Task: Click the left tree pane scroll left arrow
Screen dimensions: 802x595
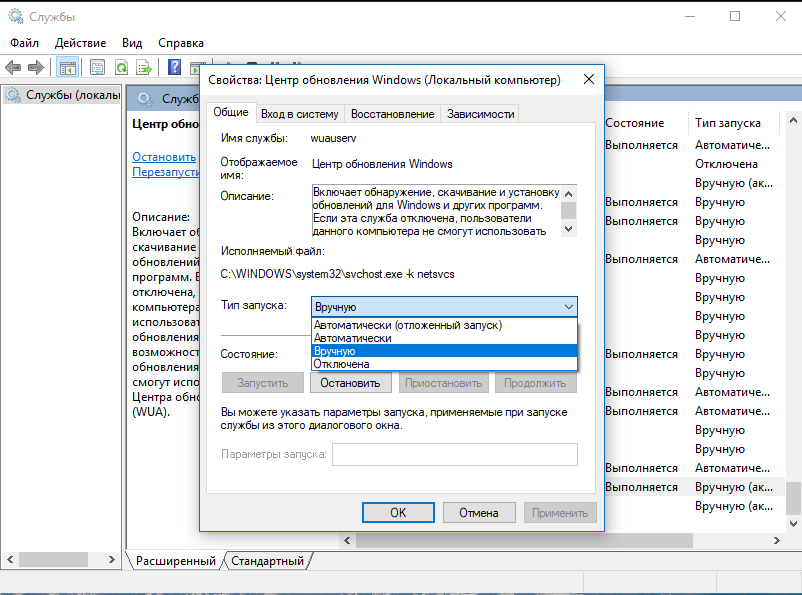Action: tap(10, 560)
